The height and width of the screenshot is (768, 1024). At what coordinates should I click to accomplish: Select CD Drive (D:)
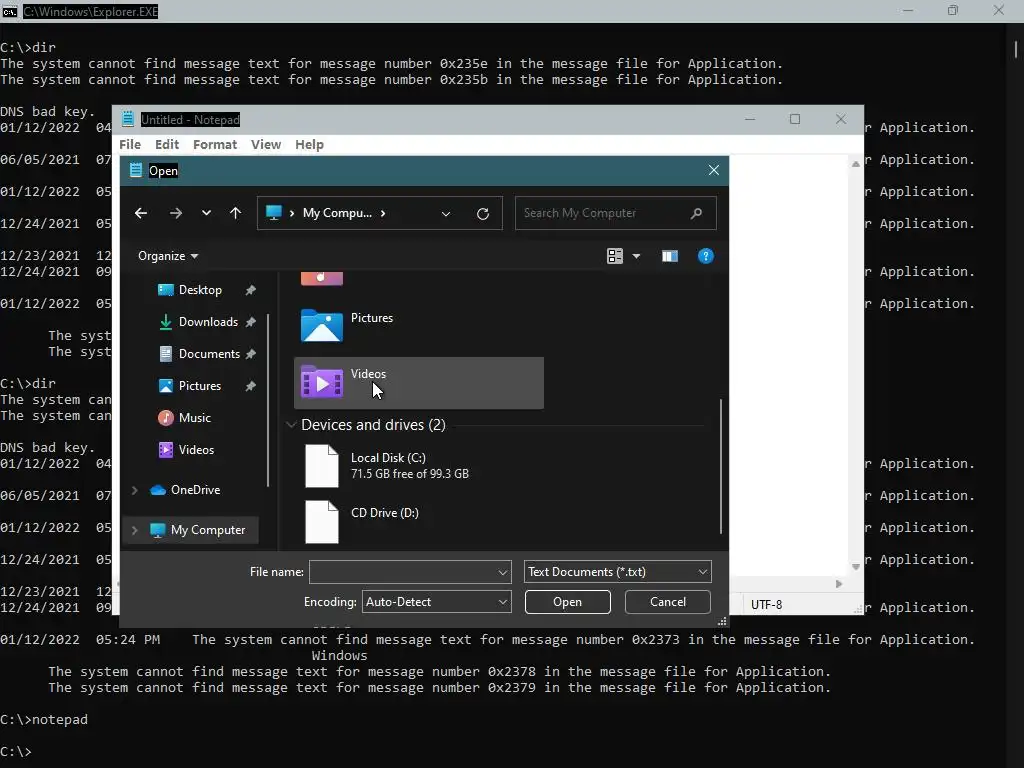click(418, 522)
